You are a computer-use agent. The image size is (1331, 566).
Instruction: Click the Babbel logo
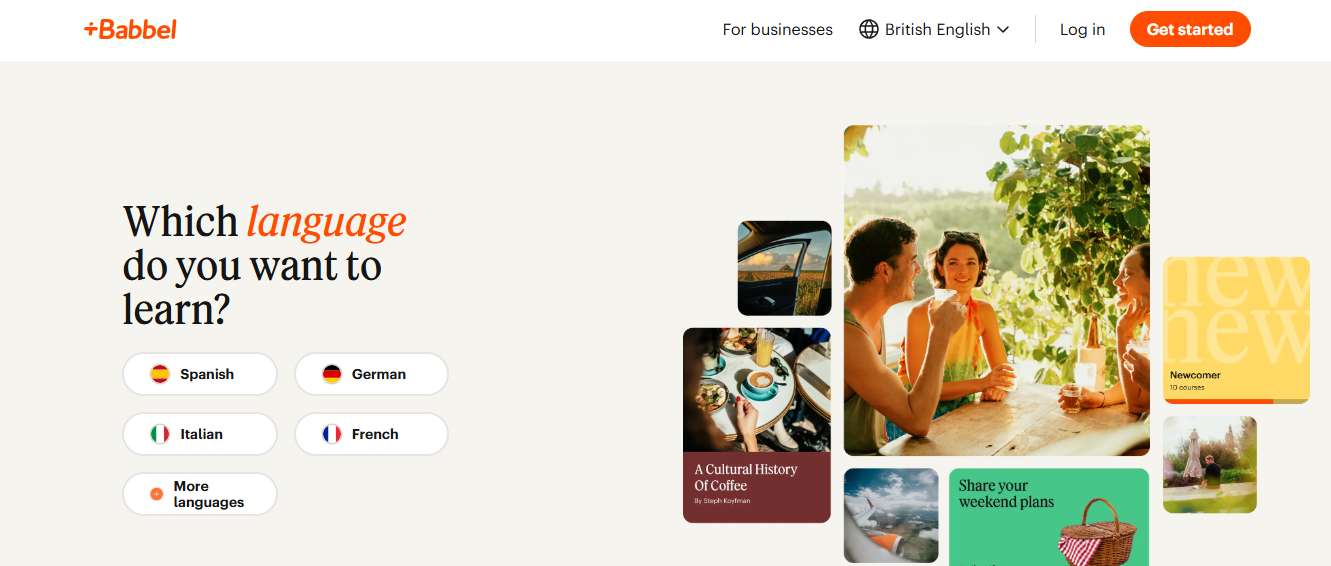point(130,29)
